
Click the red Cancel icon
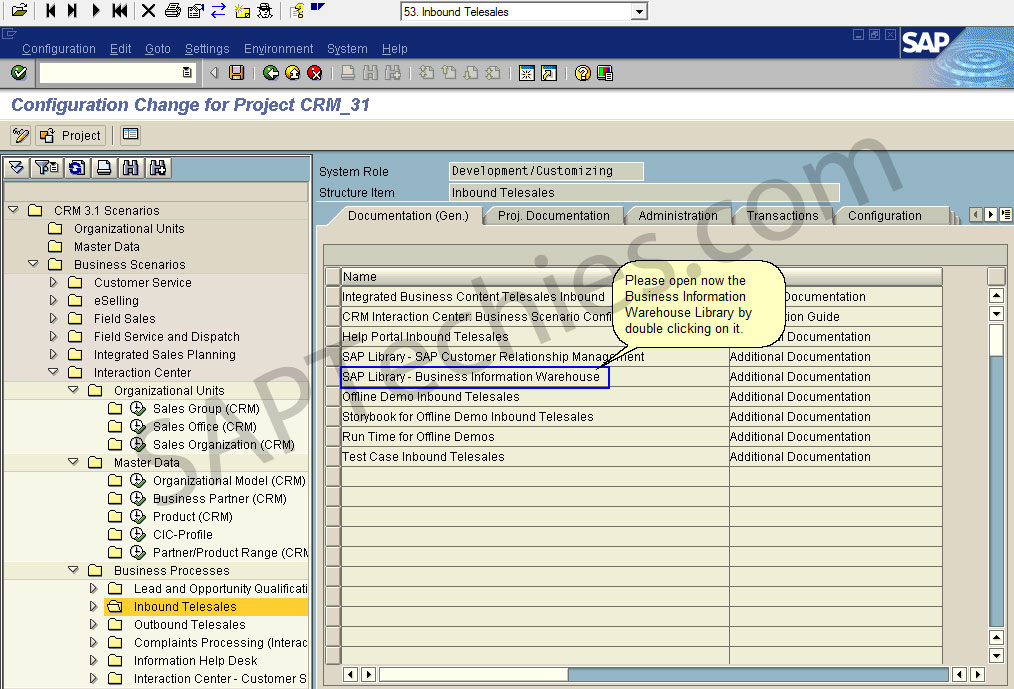[315, 73]
